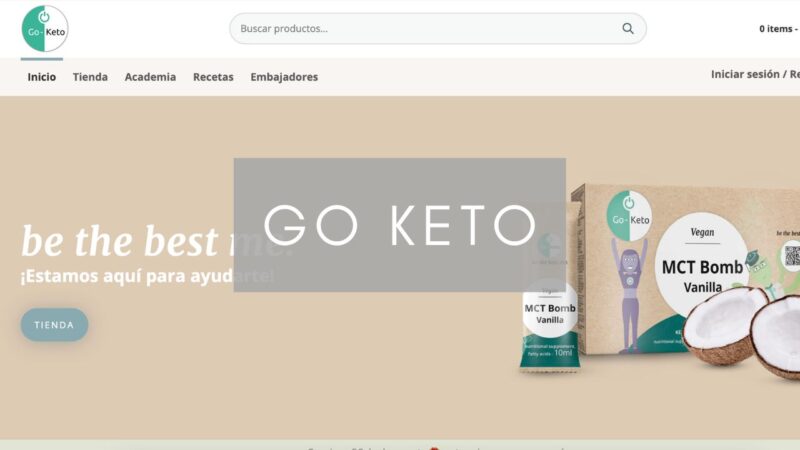Screen dimensions: 800x450
Task: Click the QR code on the box
Action: click(792, 255)
